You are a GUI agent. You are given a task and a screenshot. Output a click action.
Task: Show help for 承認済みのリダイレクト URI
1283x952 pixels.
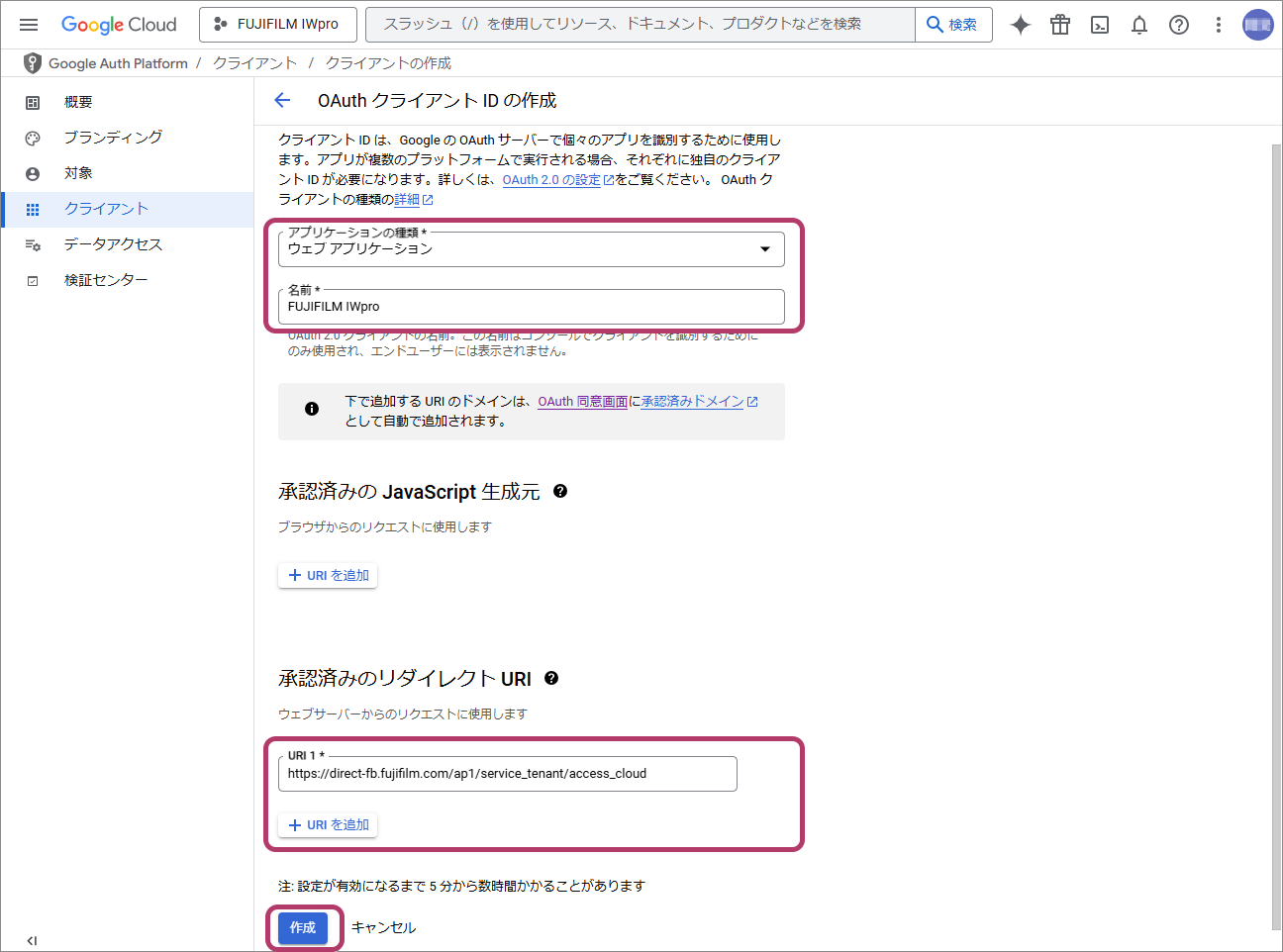point(551,678)
